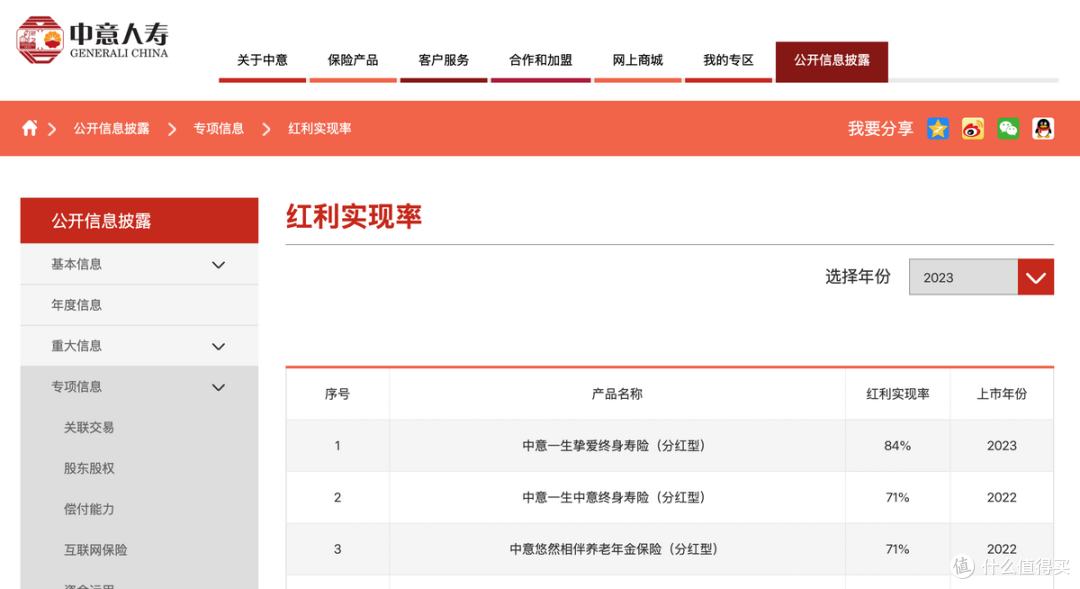This screenshot has width=1080, height=589.
Task: Click the Generali China logo
Action: point(92,40)
